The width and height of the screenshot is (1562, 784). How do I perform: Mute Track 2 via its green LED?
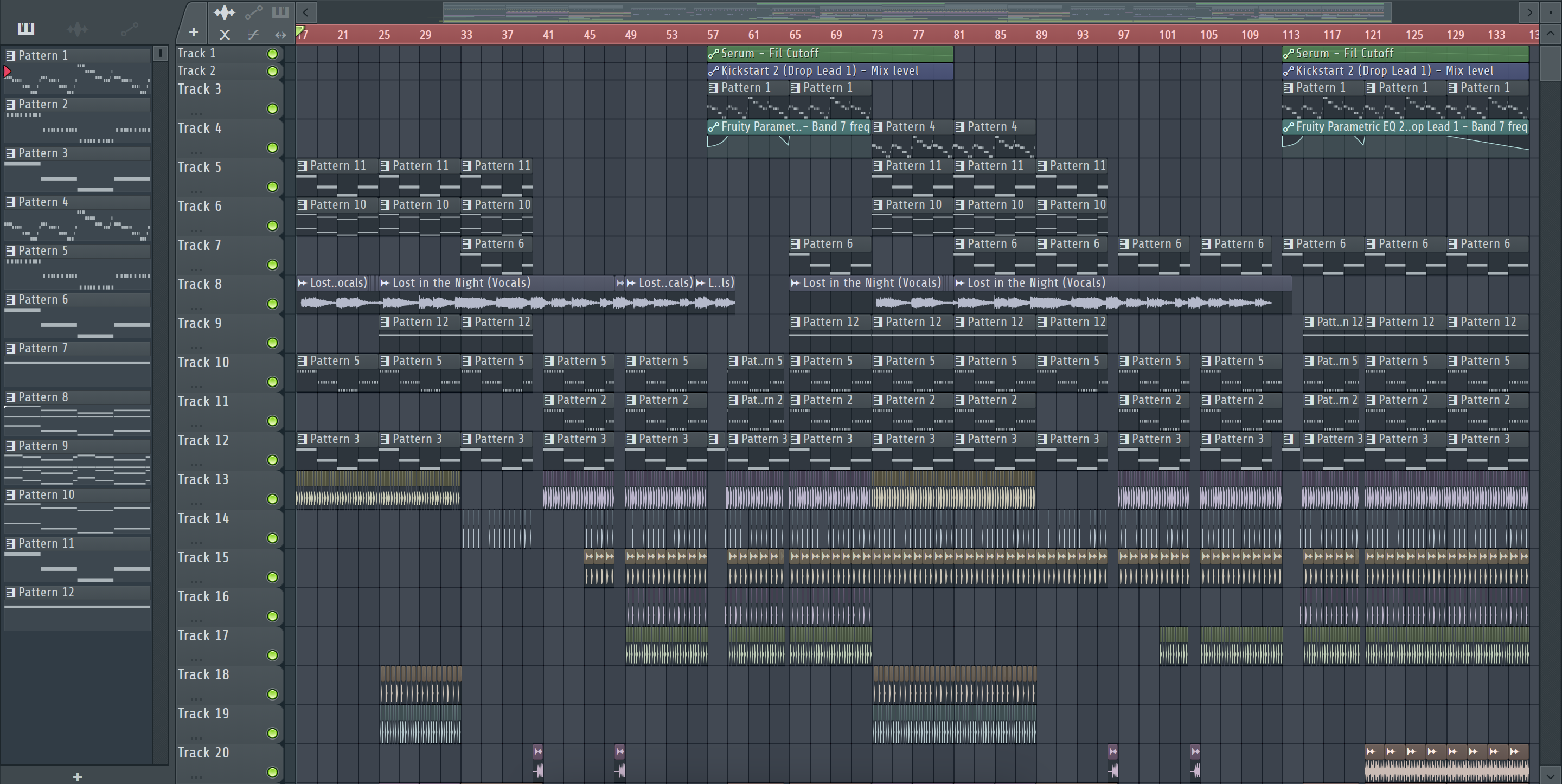click(272, 71)
